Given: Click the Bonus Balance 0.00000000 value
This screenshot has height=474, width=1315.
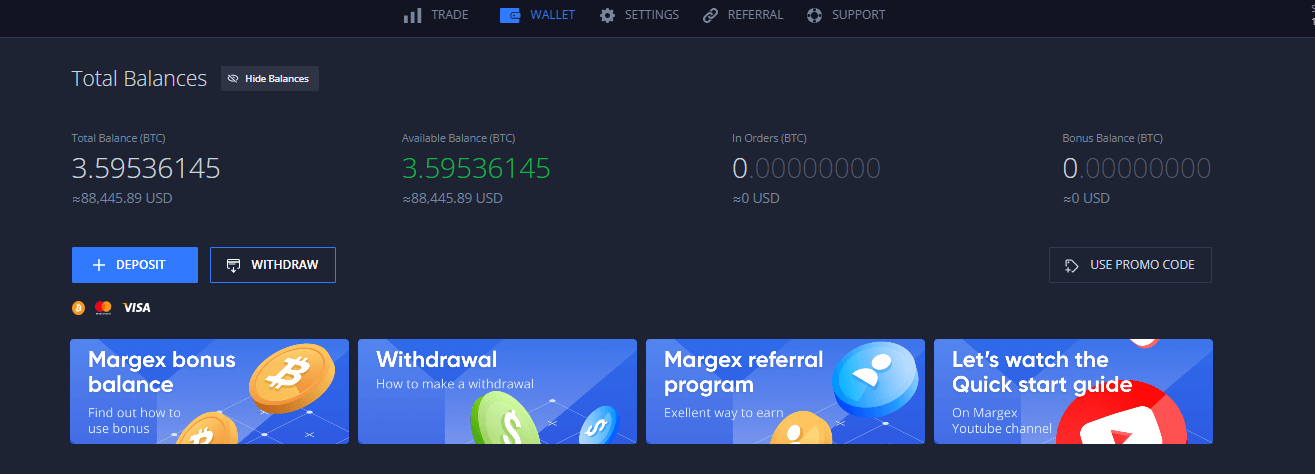Looking at the screenshot, I should tap(1137, 168).
